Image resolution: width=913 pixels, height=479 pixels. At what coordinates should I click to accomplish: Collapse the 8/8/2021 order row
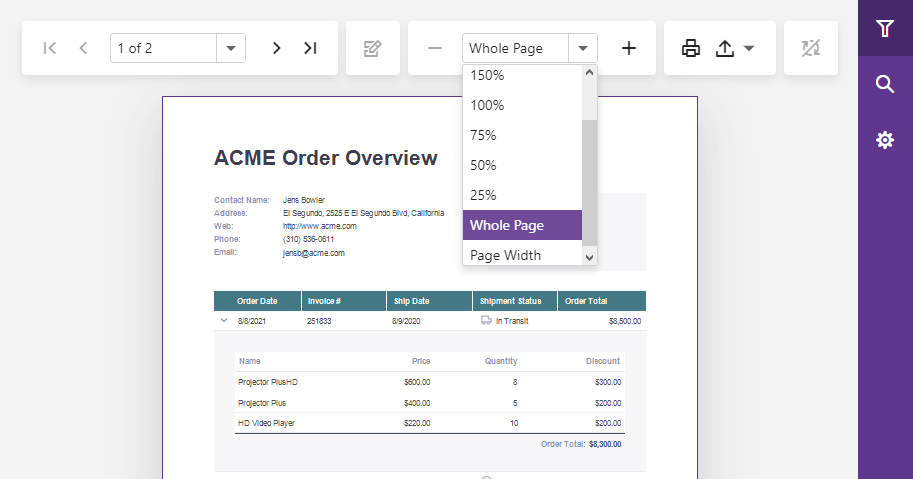tap(224, 321)
